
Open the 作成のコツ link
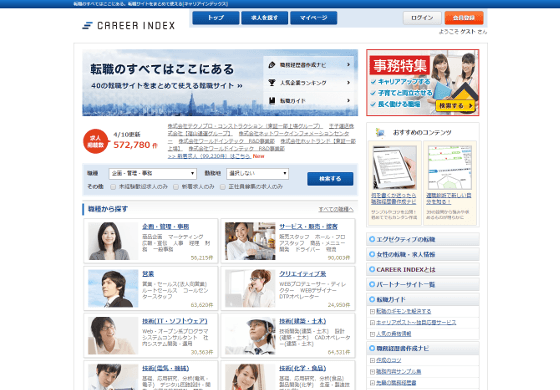coord(389,360)
